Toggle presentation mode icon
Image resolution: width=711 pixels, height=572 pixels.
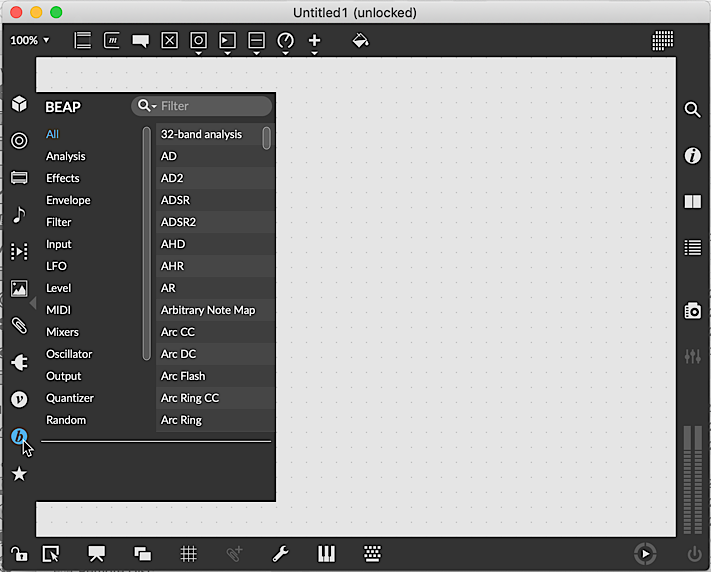[x=96, y=553]
